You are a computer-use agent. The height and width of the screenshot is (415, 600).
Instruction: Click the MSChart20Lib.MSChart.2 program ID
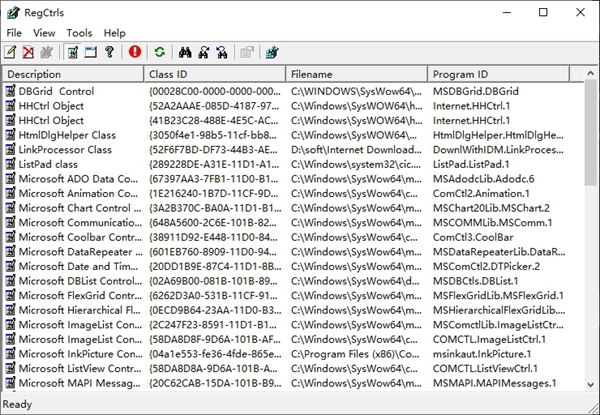(491, 208)
